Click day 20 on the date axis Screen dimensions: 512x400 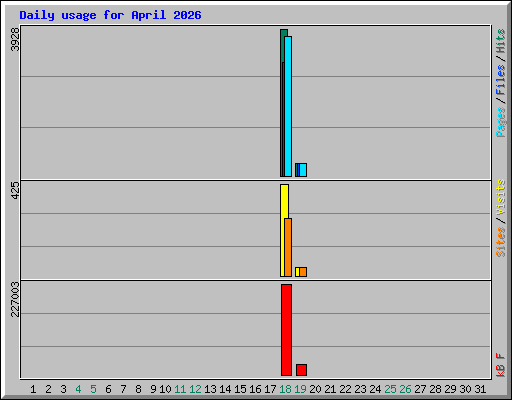[315, 389]
